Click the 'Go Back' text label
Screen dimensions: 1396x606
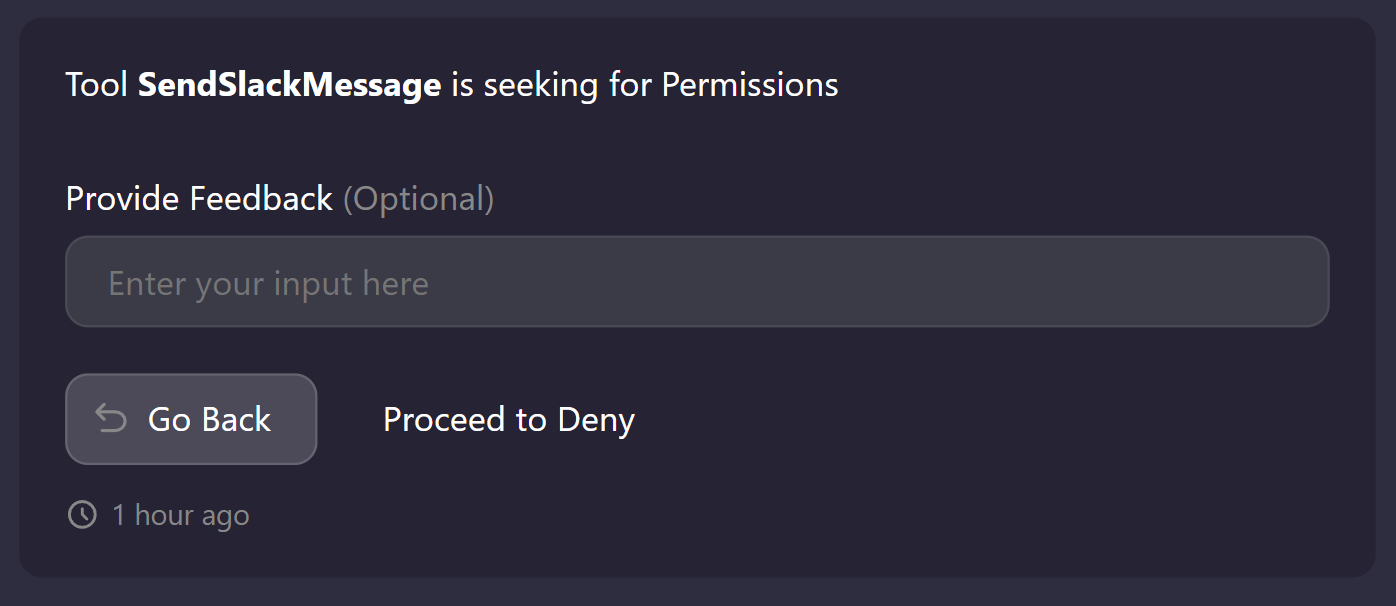pyautogui.click(x=209, y=420)
